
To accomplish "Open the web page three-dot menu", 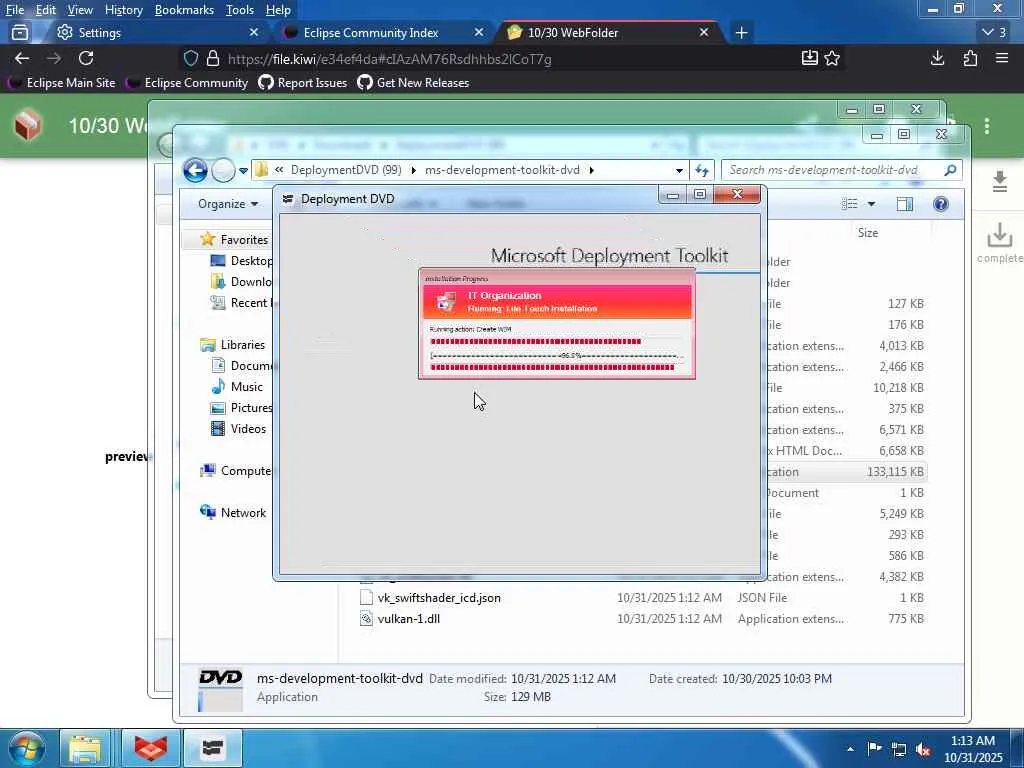I will coord(987,125).
